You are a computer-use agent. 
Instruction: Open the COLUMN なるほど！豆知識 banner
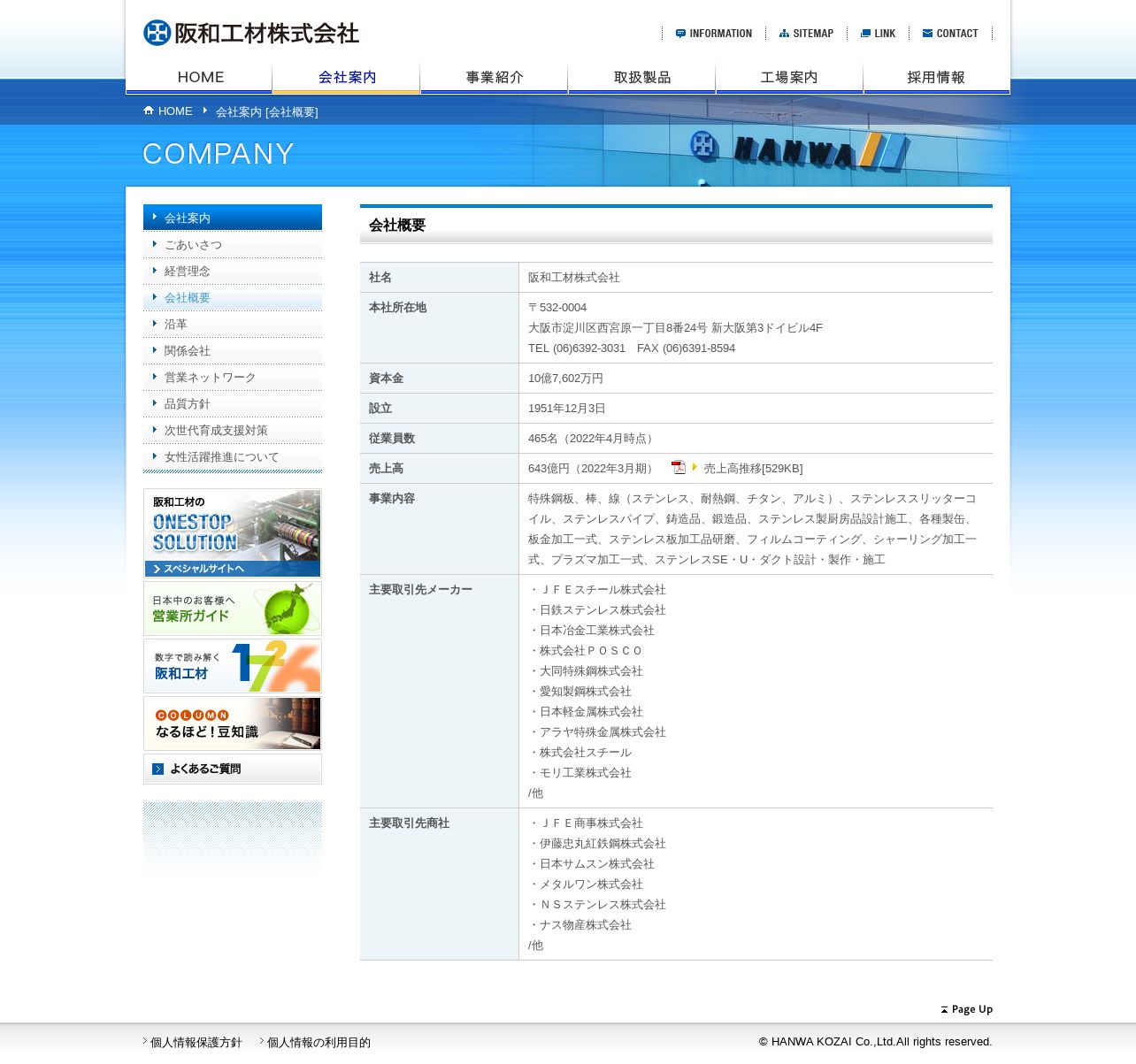233,723
